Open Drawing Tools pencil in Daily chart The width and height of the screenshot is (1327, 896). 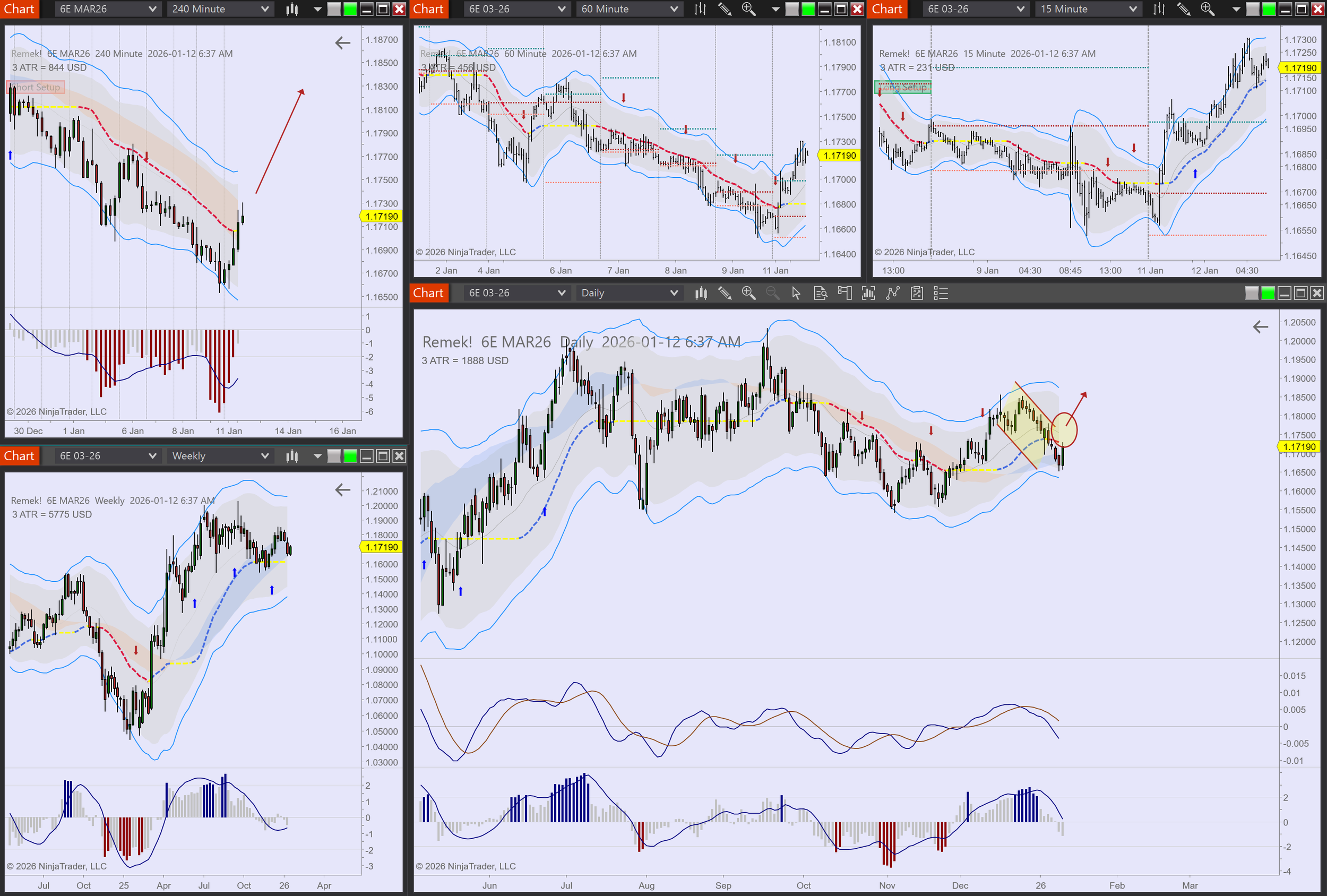pyautogui.click(x=724, y=293)
